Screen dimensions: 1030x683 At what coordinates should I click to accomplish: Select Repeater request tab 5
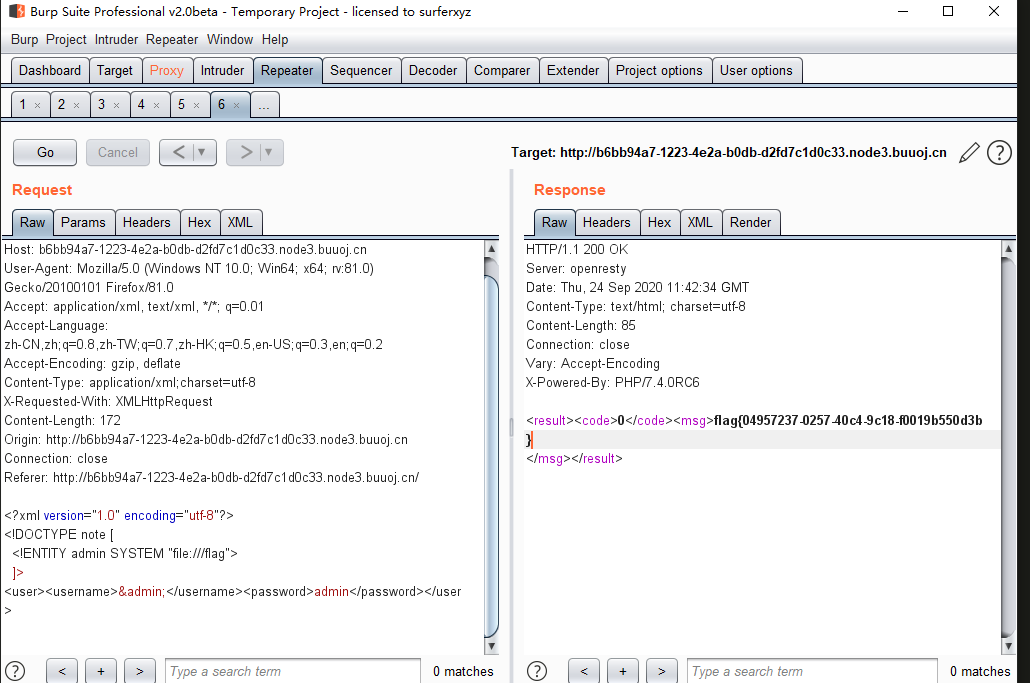point(181,104)
